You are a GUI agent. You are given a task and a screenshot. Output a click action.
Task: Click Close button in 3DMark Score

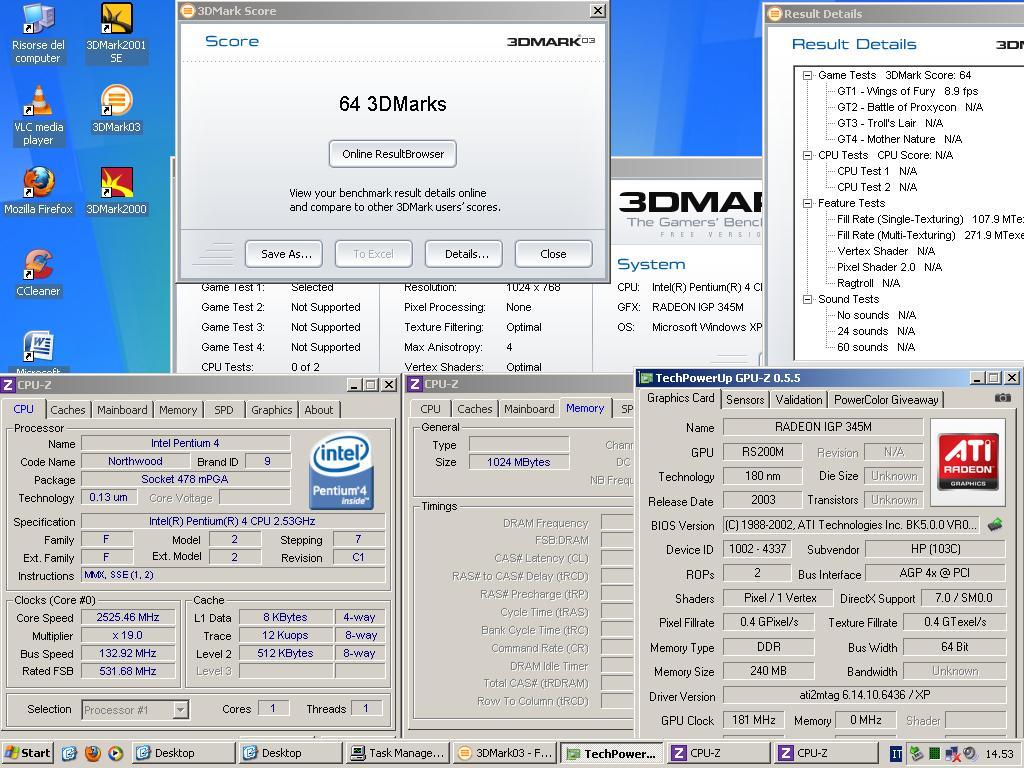coord(553,254)
